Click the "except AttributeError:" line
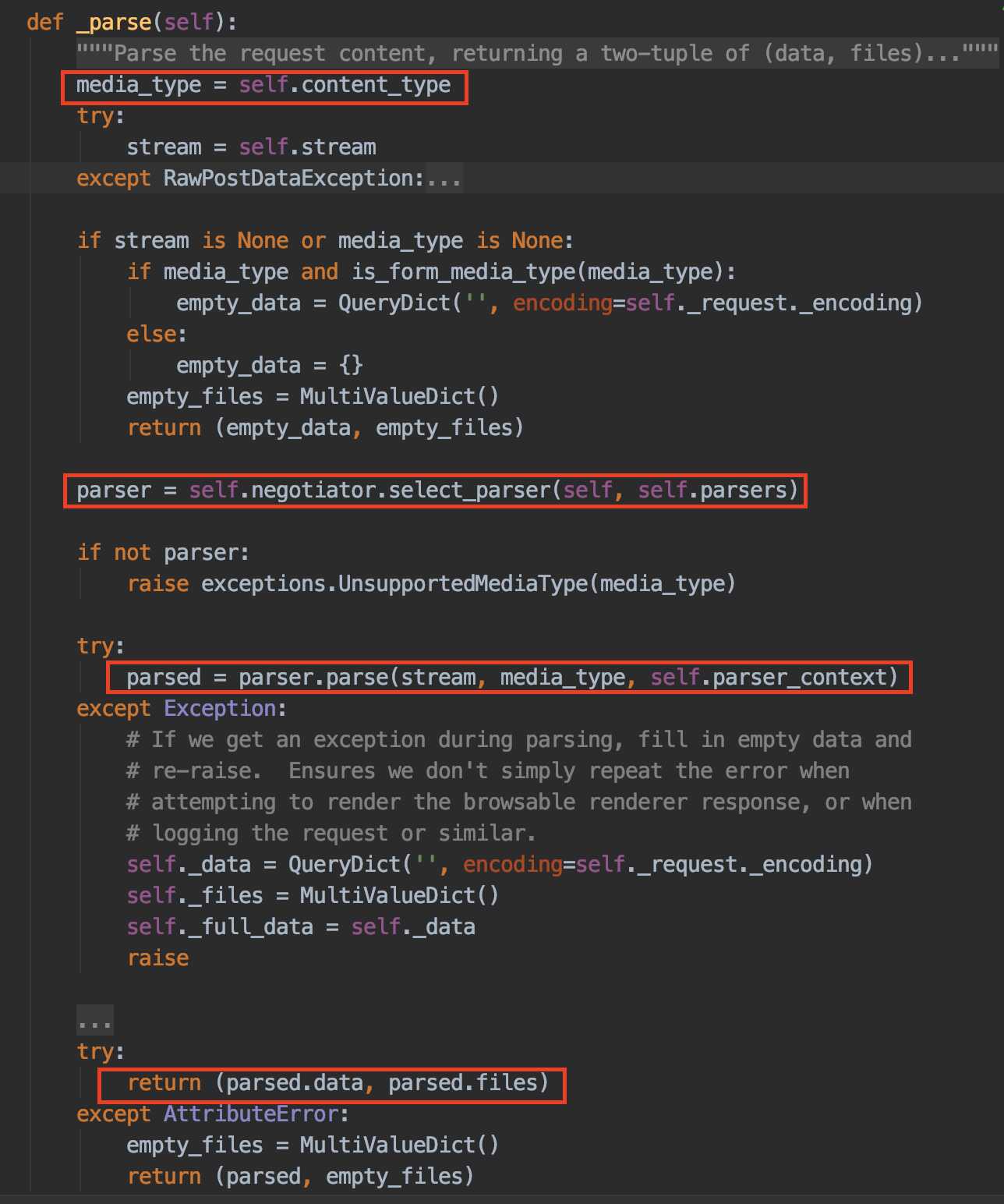The width and height of the screenshot is (1004, 1204). tap(213, 1114)
